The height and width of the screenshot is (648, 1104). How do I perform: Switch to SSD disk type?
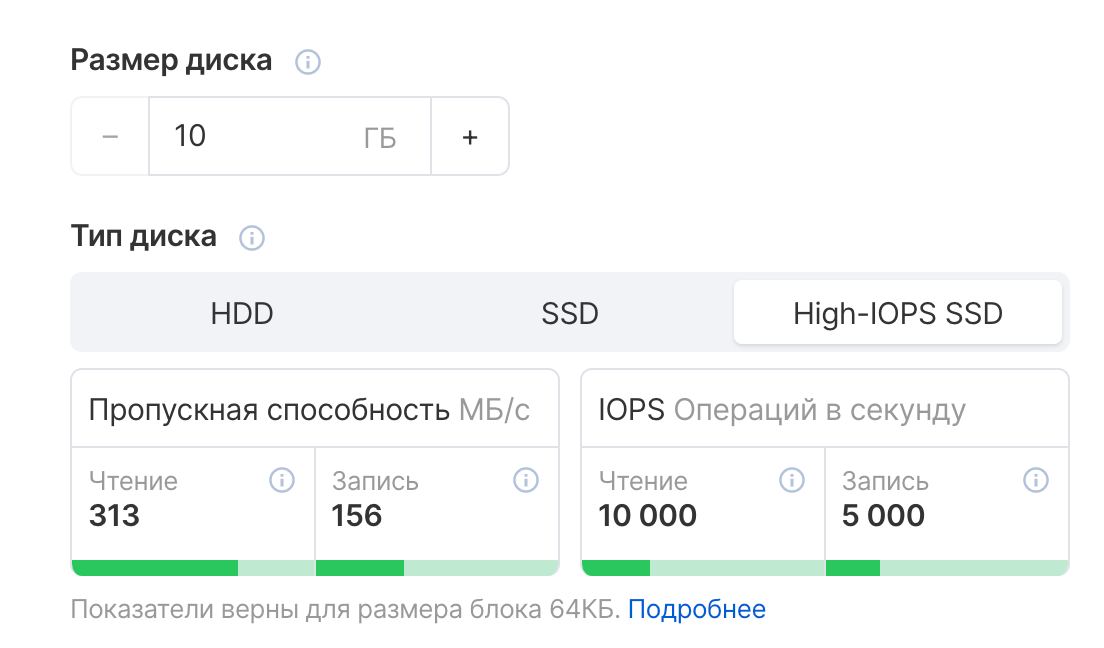[570, 314]
